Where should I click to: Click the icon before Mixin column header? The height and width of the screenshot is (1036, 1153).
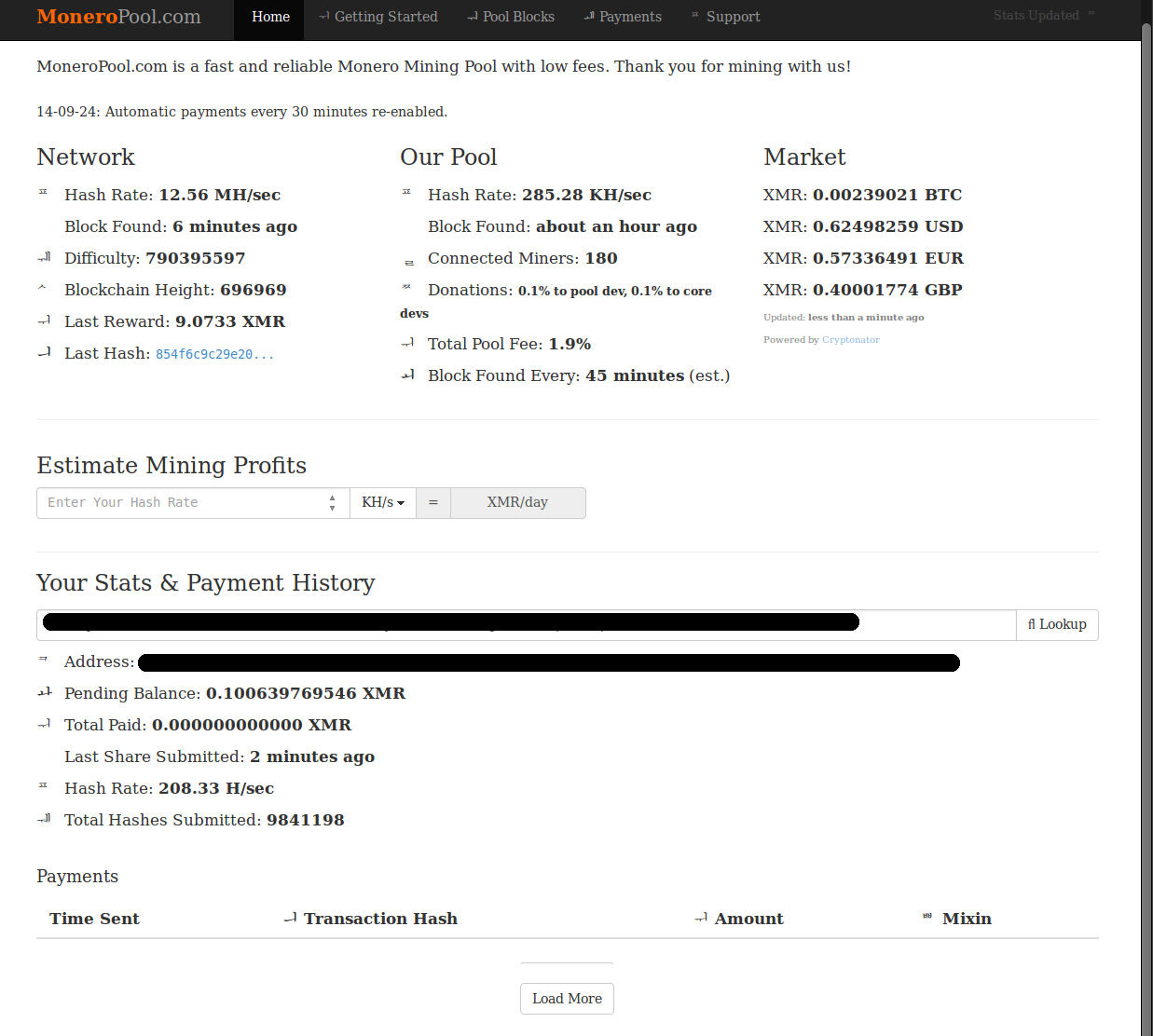(927, 916)
